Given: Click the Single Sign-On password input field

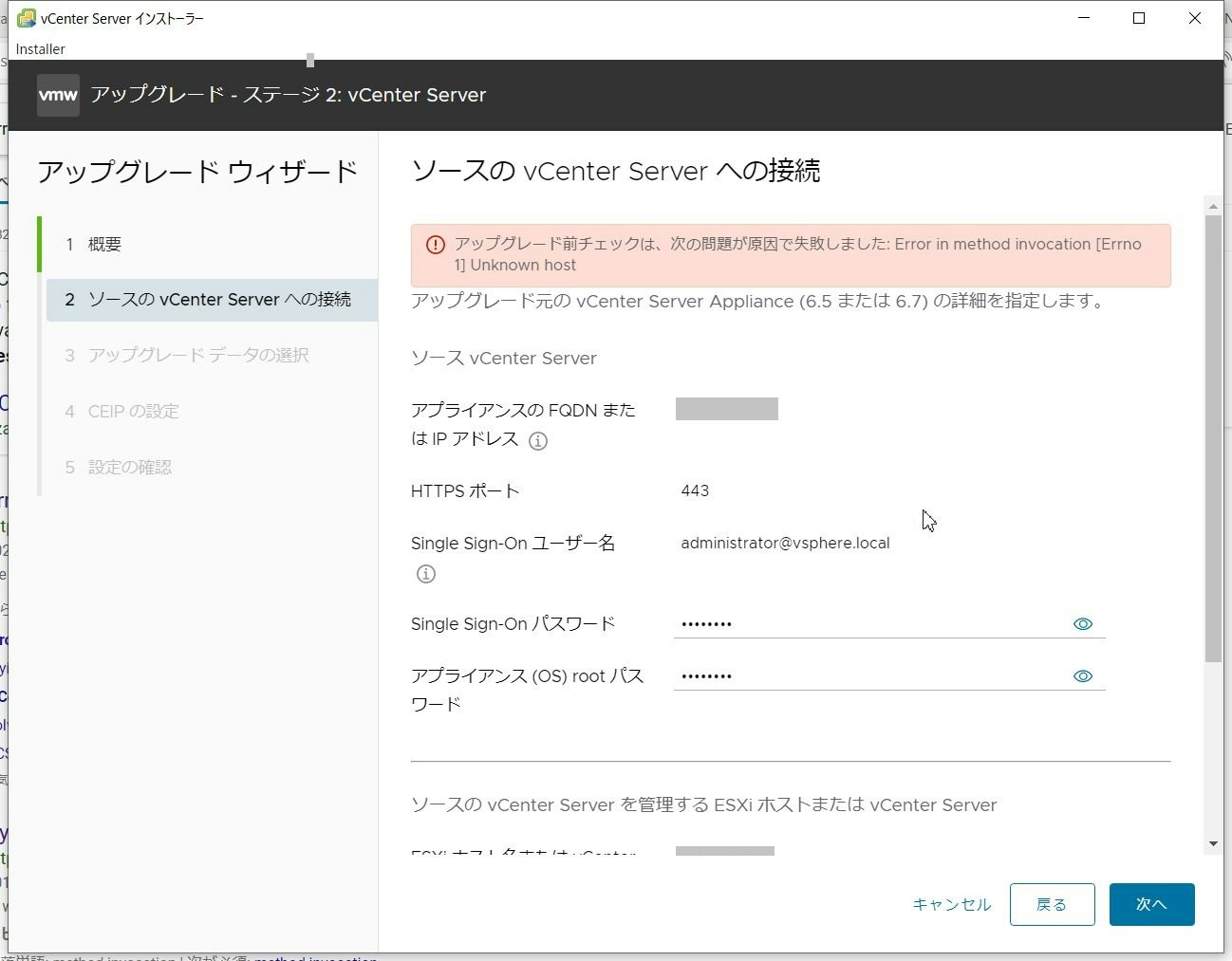Looking at the screenshot, I should pyautogui.click(x=889, y=624).
